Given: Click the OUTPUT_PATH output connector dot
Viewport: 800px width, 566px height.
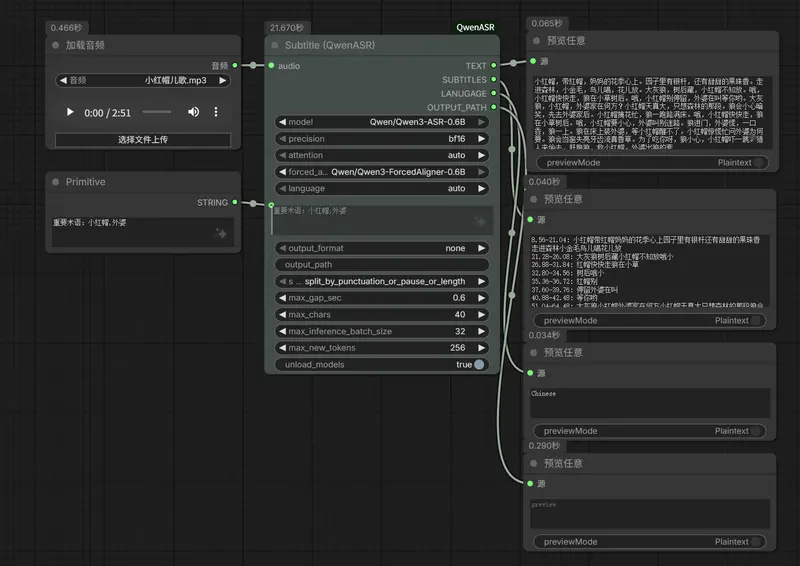Looking at the screenshot, I should click(494, 107).
